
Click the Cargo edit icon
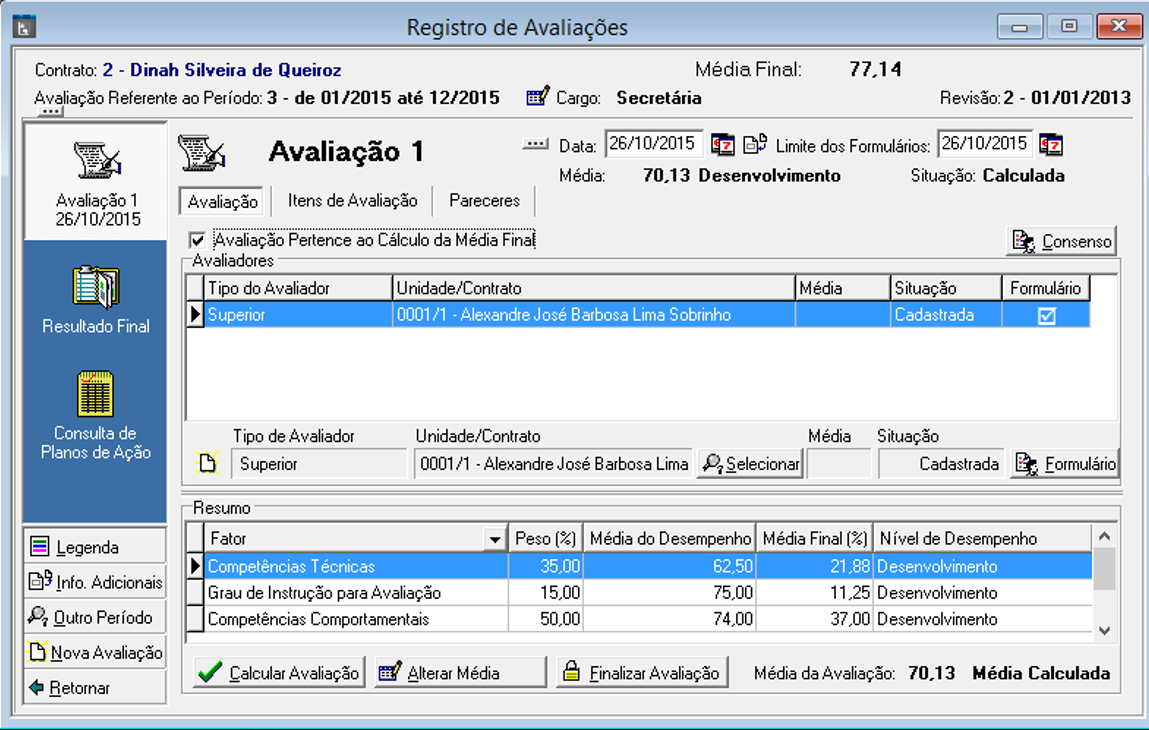coord(538,98)
